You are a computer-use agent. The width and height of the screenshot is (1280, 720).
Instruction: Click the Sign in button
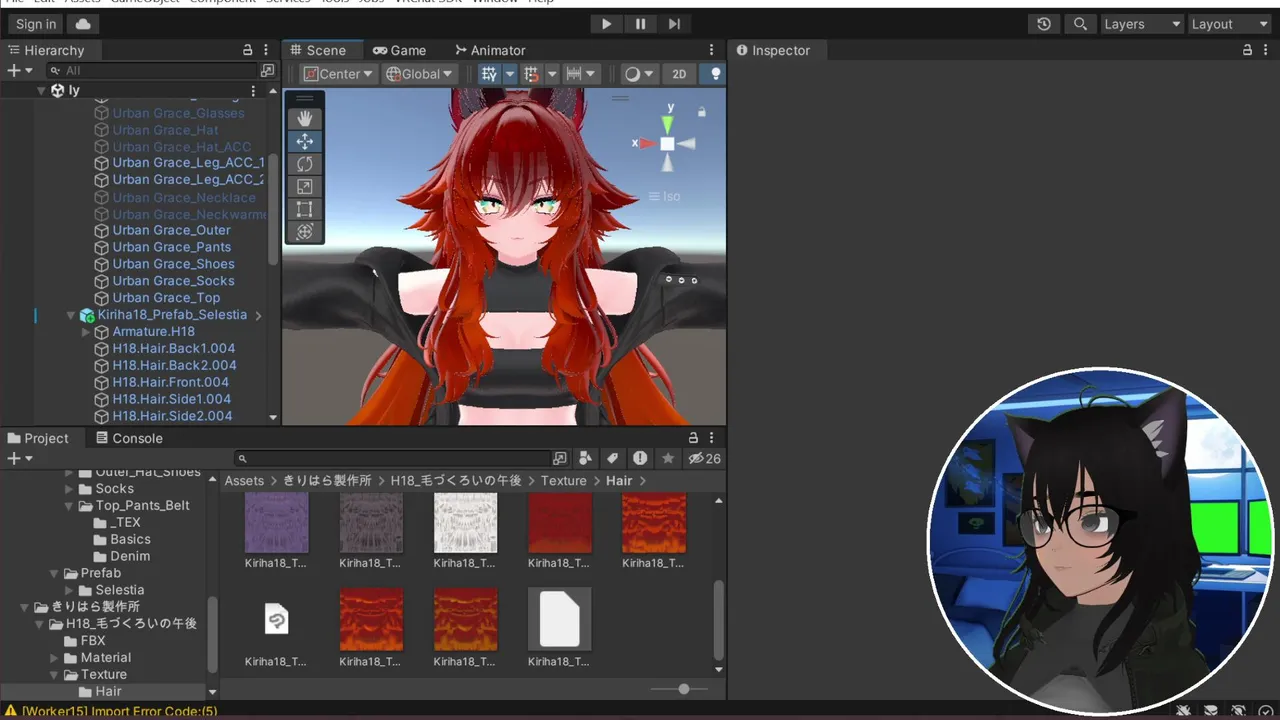click(x=36, y=24)
